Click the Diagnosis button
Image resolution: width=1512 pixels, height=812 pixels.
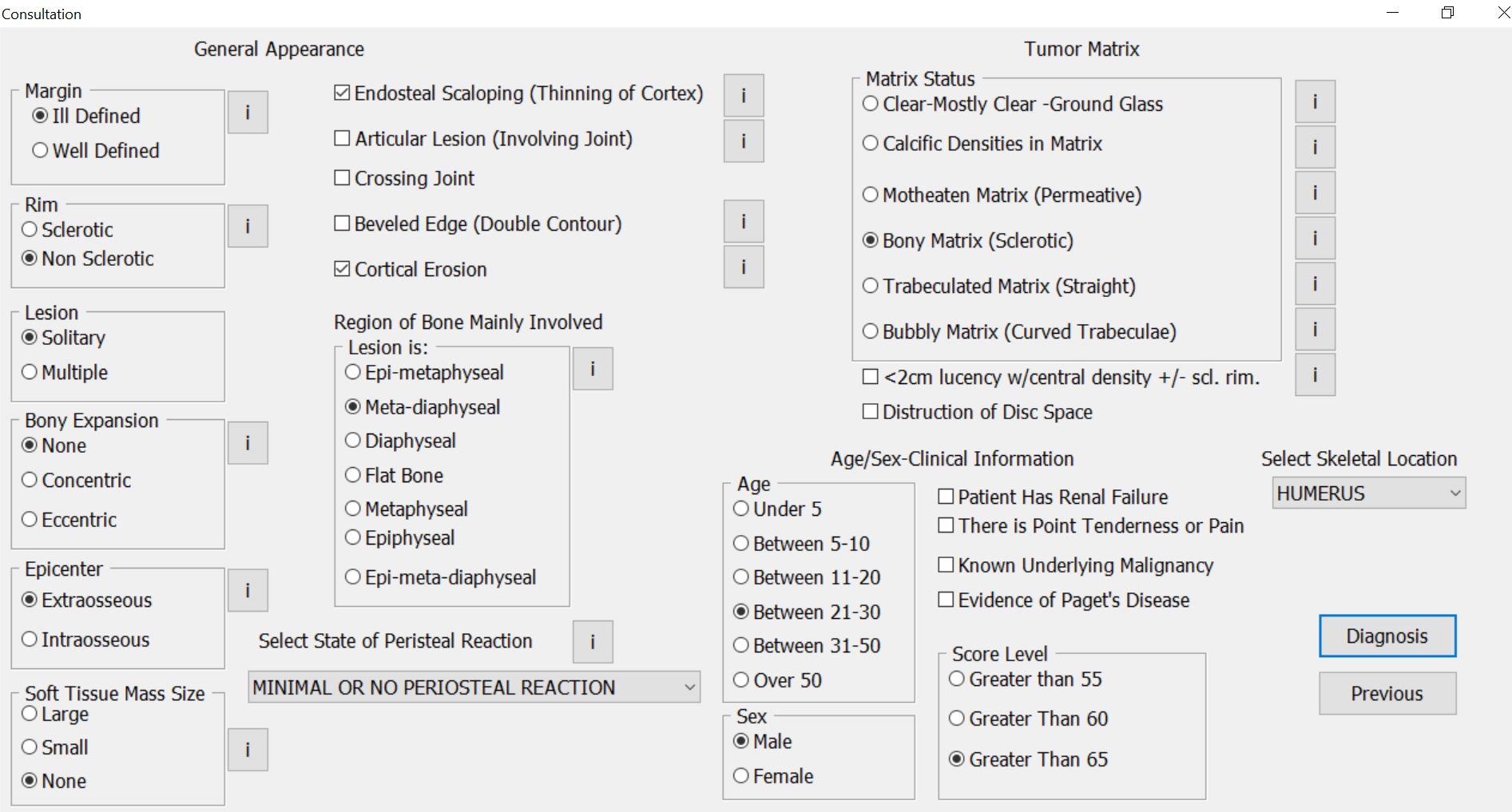pos(1387,636)
